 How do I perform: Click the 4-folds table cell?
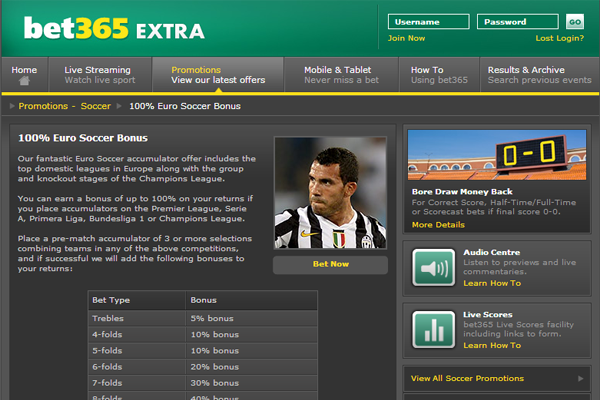137,335
